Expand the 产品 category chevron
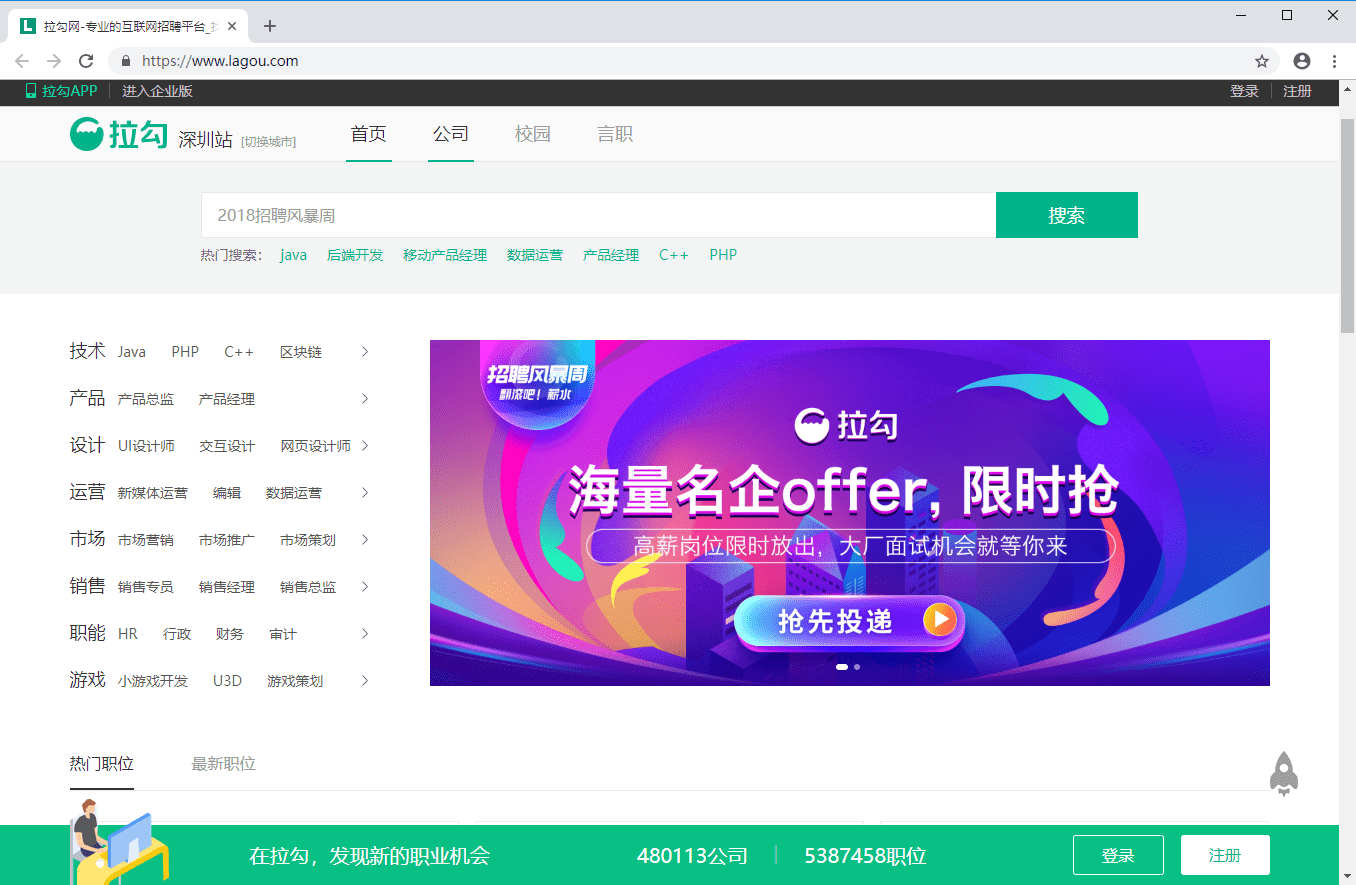Viewport: 1356px width, 885px height. [x=365, y=399]
